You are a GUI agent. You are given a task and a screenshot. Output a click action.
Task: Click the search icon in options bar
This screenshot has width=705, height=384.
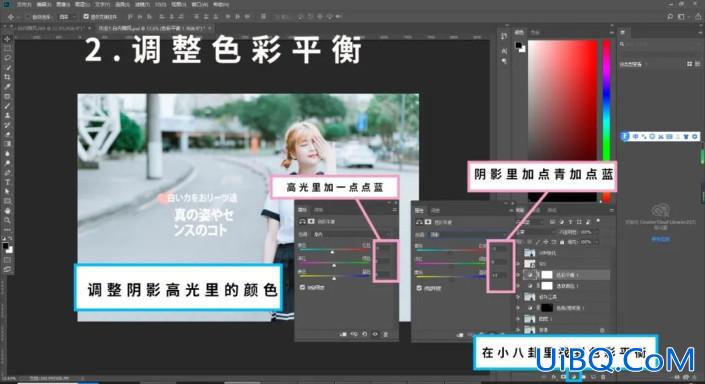[x=670, y=17]
